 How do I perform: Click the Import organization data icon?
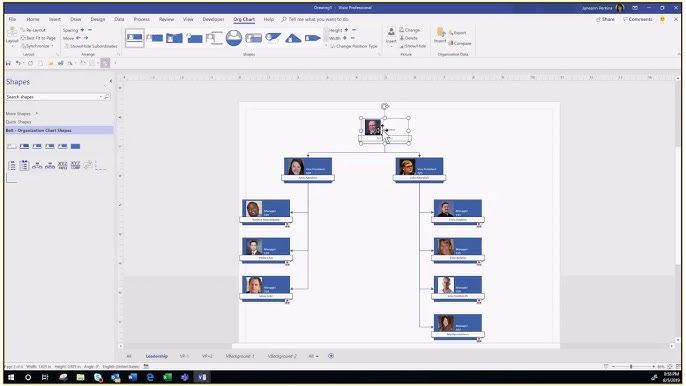pyautogui.click(x=441, y=35)
